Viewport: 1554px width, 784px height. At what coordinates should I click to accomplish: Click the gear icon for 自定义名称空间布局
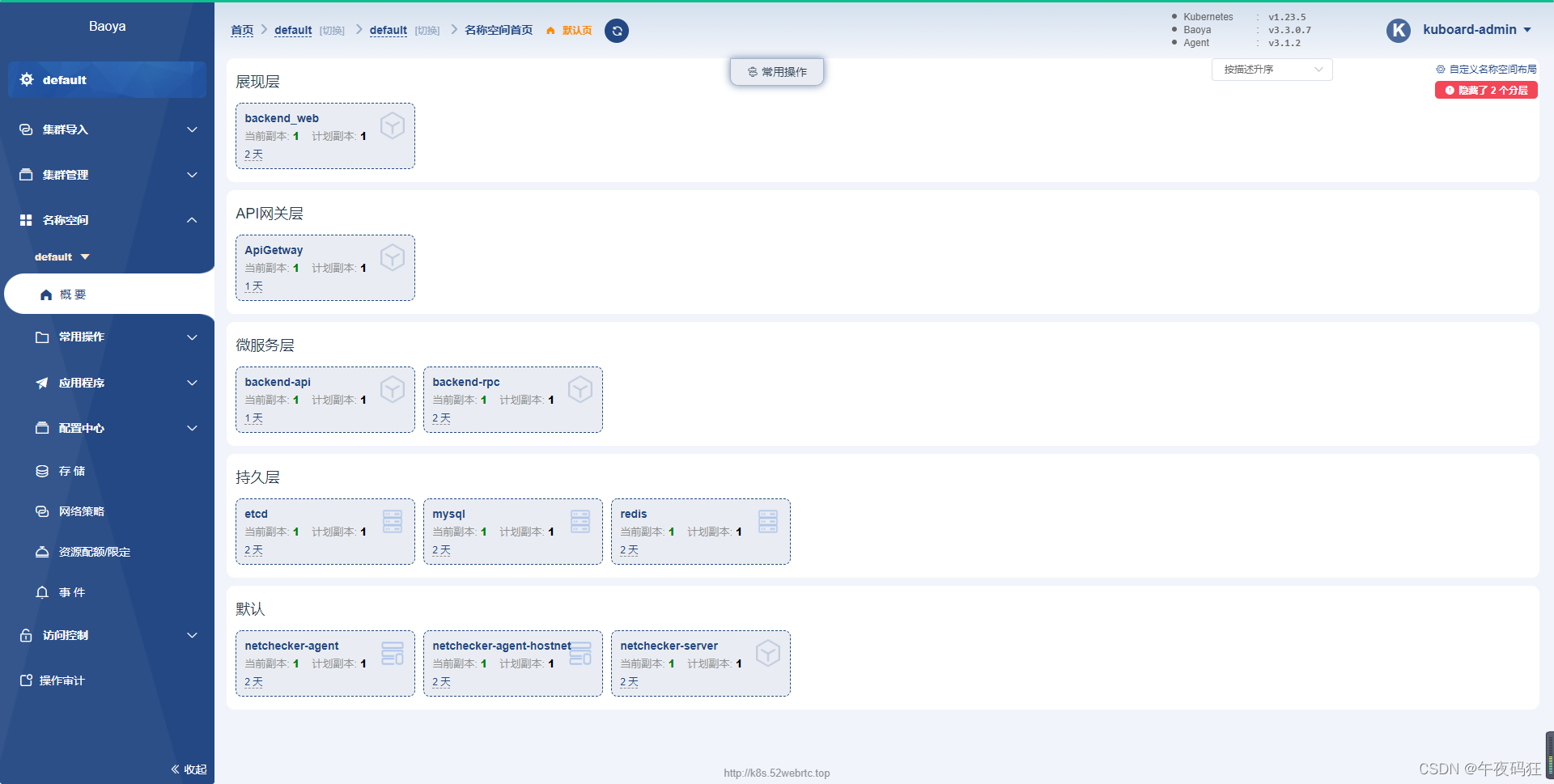1441,70
